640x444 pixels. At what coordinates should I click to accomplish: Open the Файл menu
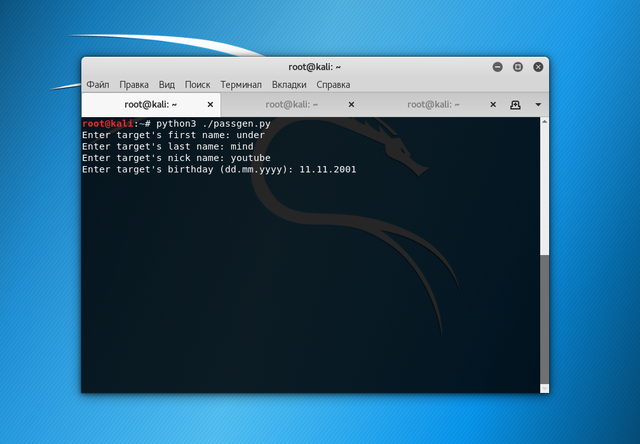[98, 84]
